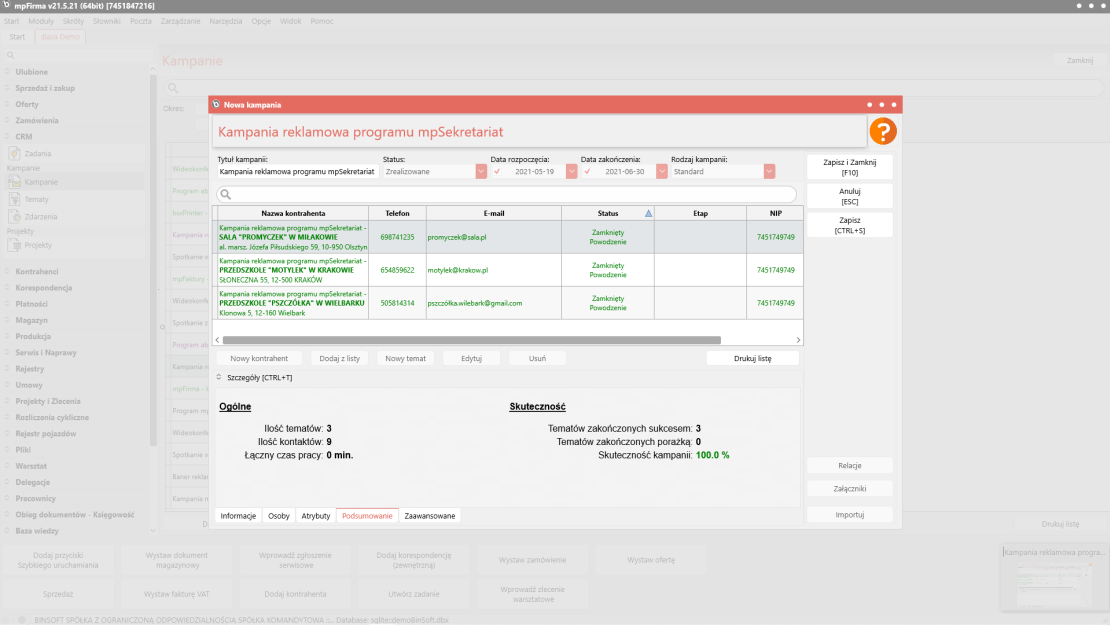Screen dimensions: 1110x625
Task: Toggle the Data rozpoczęcia checkbox
Action: click(497, 171)
